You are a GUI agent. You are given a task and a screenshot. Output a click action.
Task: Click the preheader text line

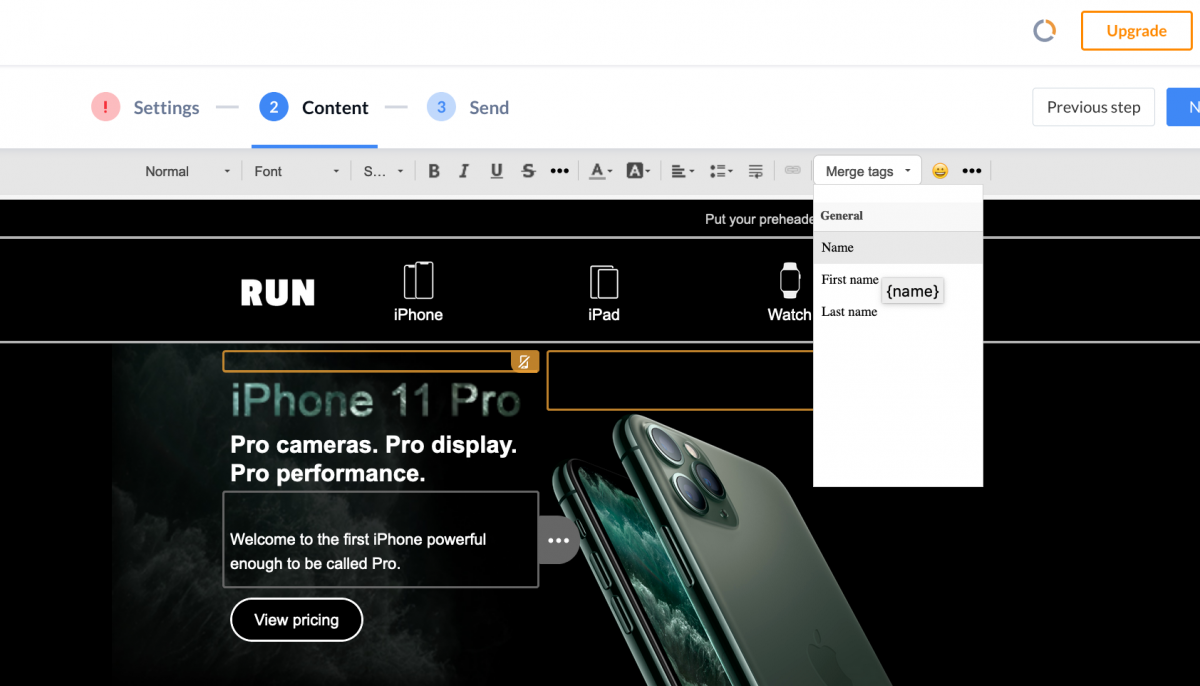point(759,219)
